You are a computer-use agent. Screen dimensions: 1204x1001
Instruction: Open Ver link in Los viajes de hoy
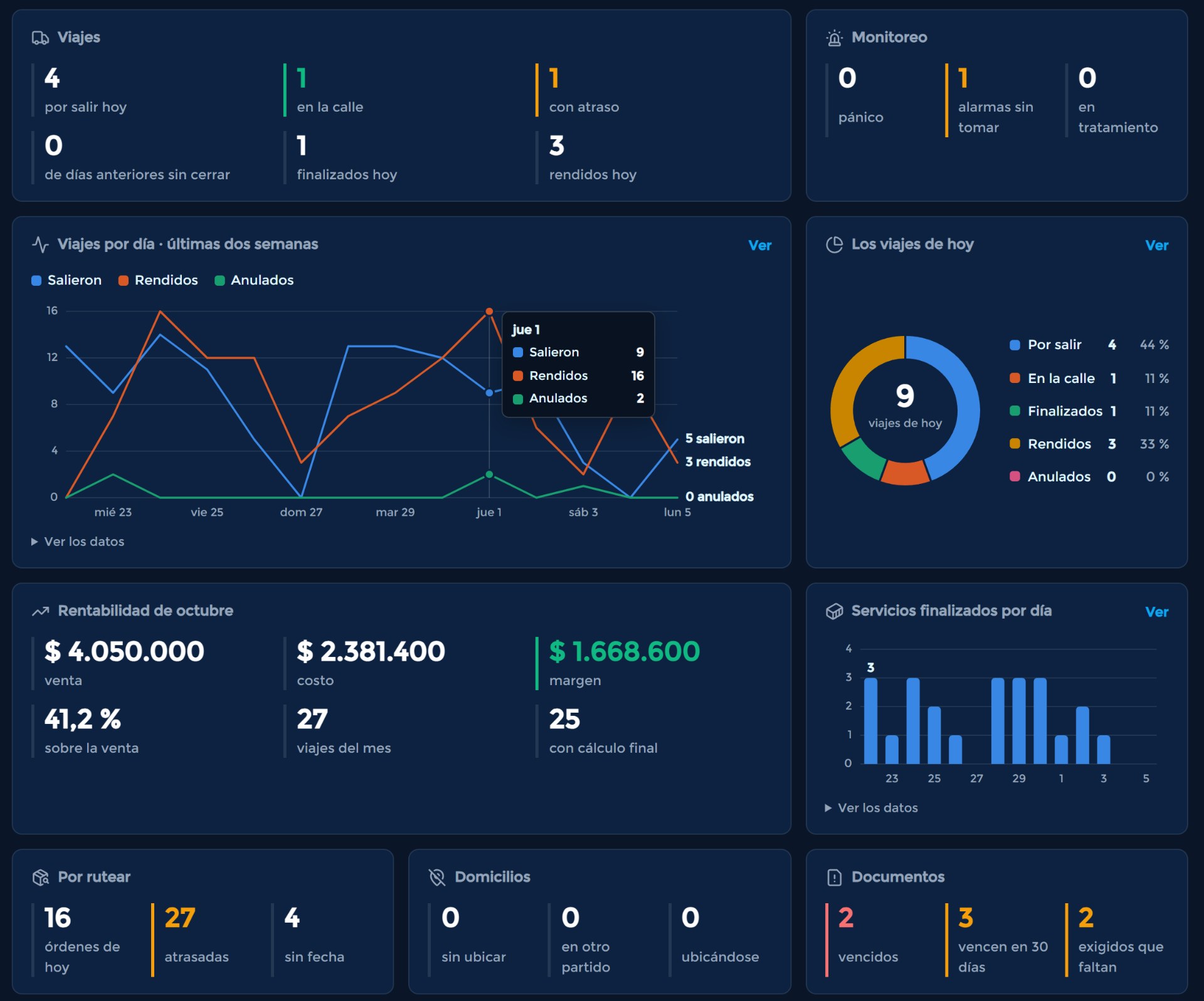point(1156,246)
